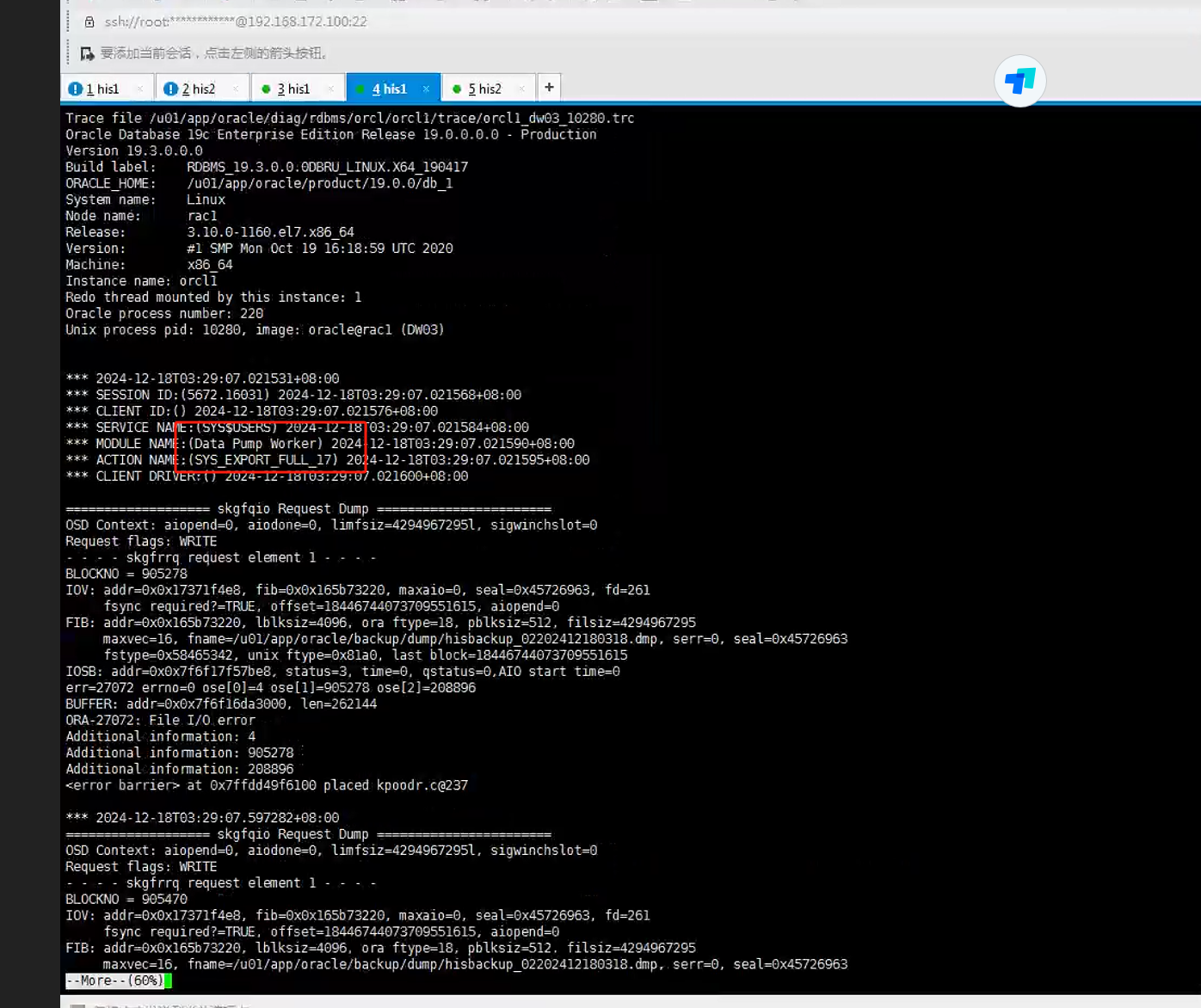The height and width of the screenshot is (1008, 1201).
Task: Click the "ACTION NAME:(SYS_EXPORT_FULL_17)" line
Action: (x=328, y=460)
